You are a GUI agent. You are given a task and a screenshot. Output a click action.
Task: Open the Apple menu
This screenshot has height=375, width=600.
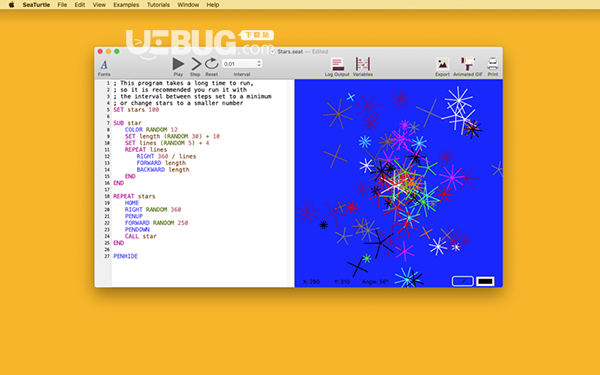click(x=11, y=5)
